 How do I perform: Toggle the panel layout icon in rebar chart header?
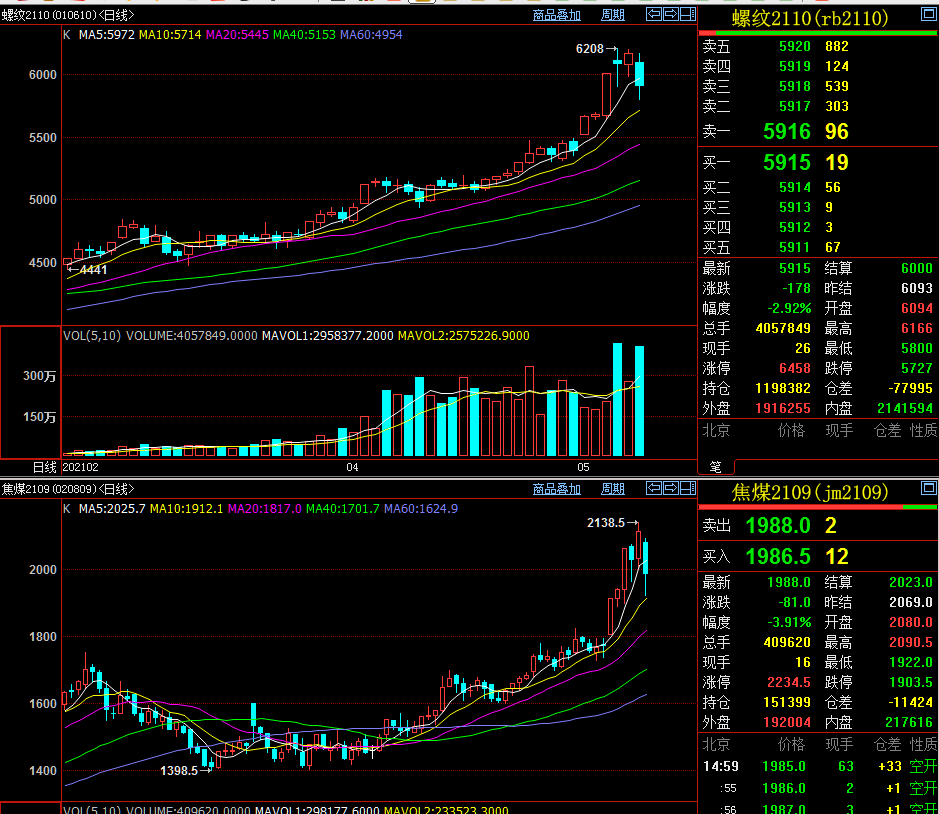688,14
